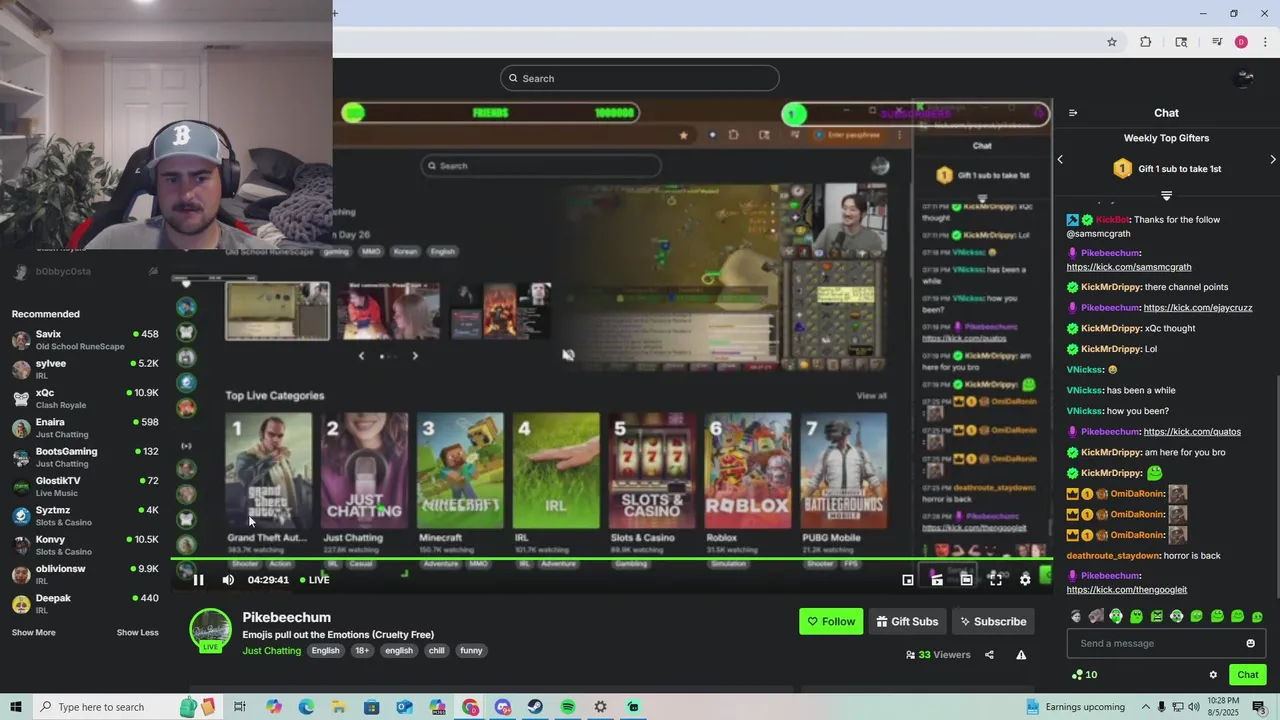Open Chrome three-dot menu
Viewport: 1280px width, 720px height.
(1265, 42)
